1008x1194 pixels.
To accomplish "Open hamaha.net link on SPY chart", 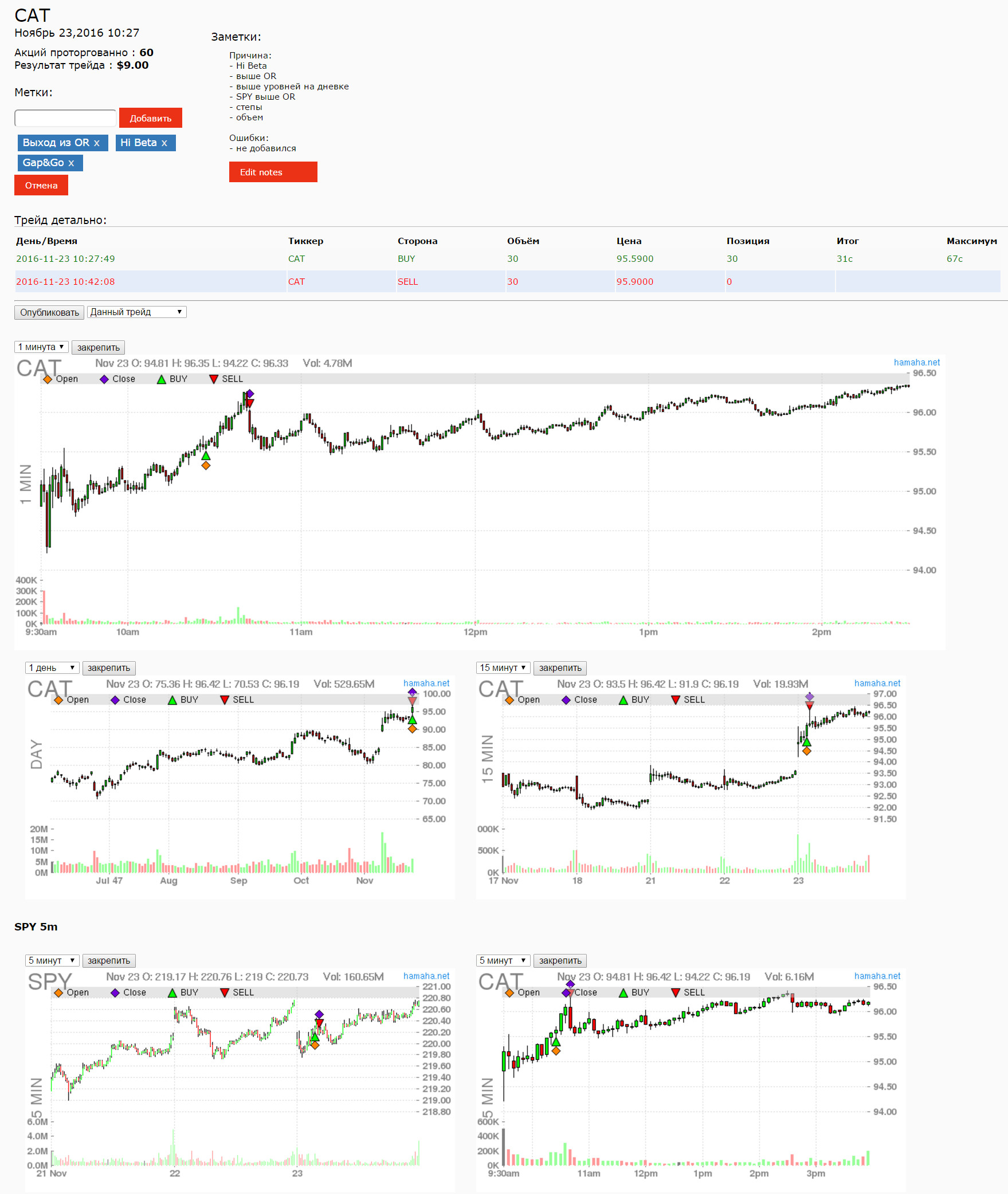I will coord(426,976).
